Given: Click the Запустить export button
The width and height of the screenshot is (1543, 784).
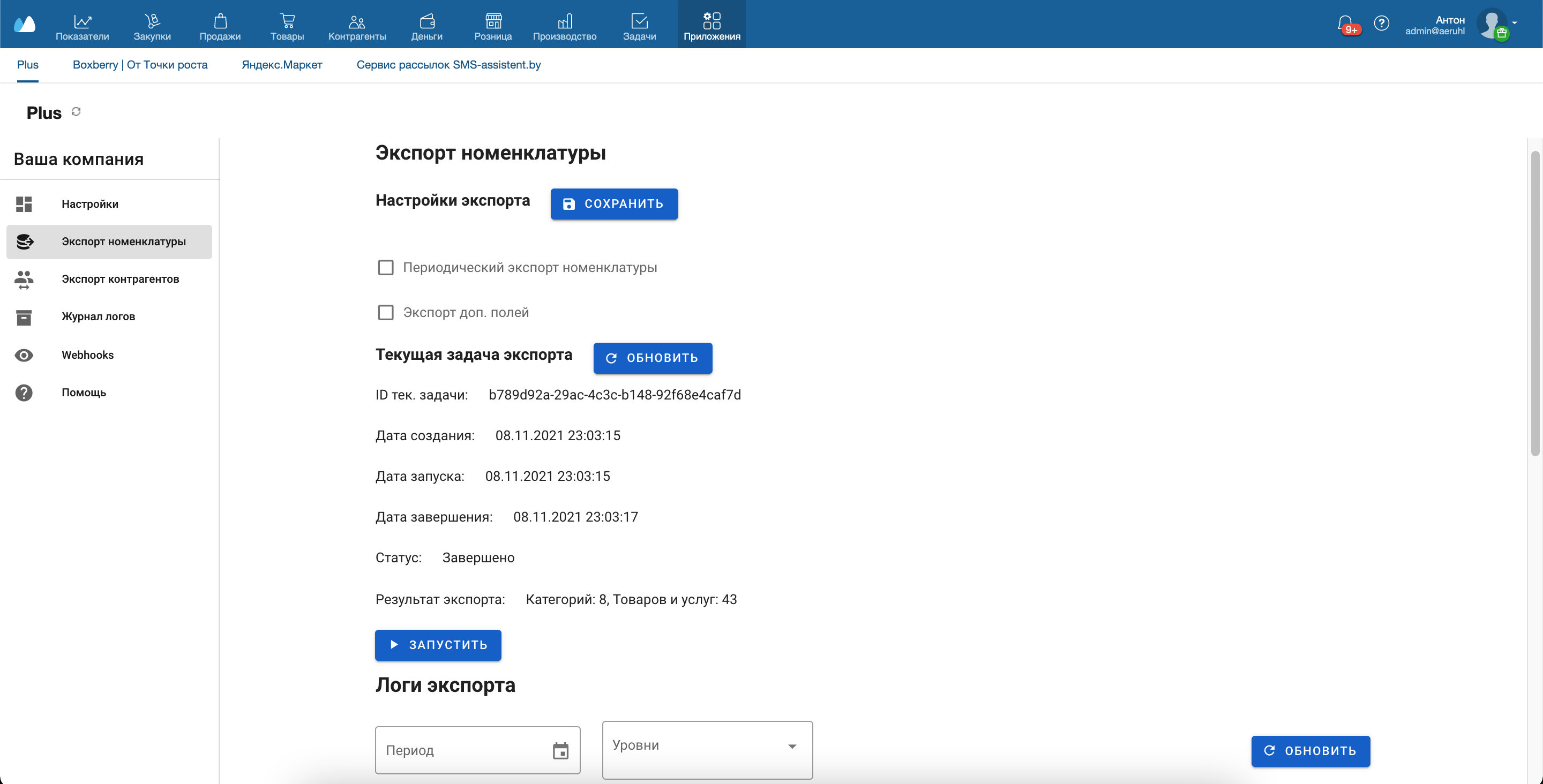Looking at the screenshot, I should click(x=438, y=645).
